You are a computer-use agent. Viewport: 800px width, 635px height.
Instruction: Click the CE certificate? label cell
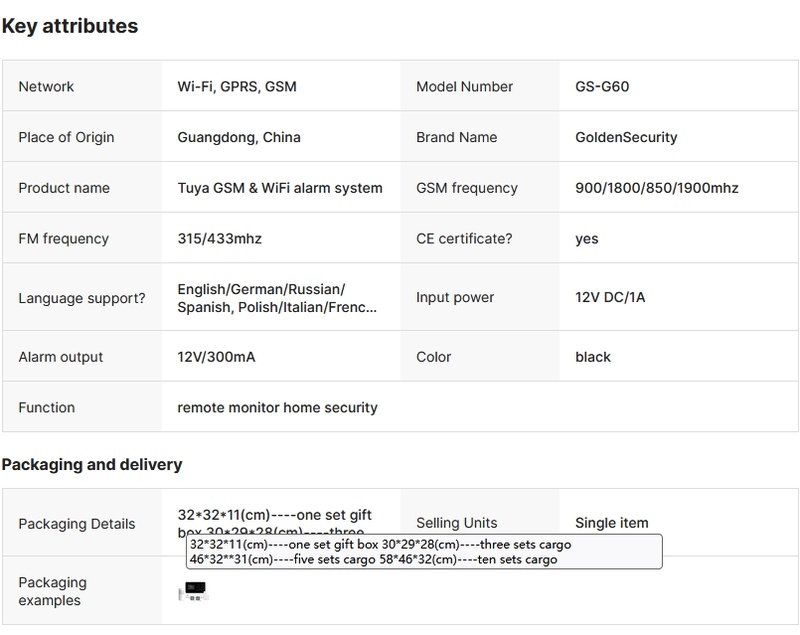[x=464, y=239]
